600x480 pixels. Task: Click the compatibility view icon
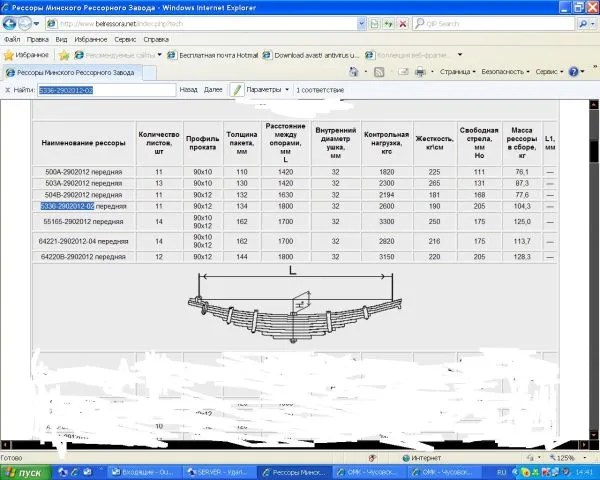375,24
